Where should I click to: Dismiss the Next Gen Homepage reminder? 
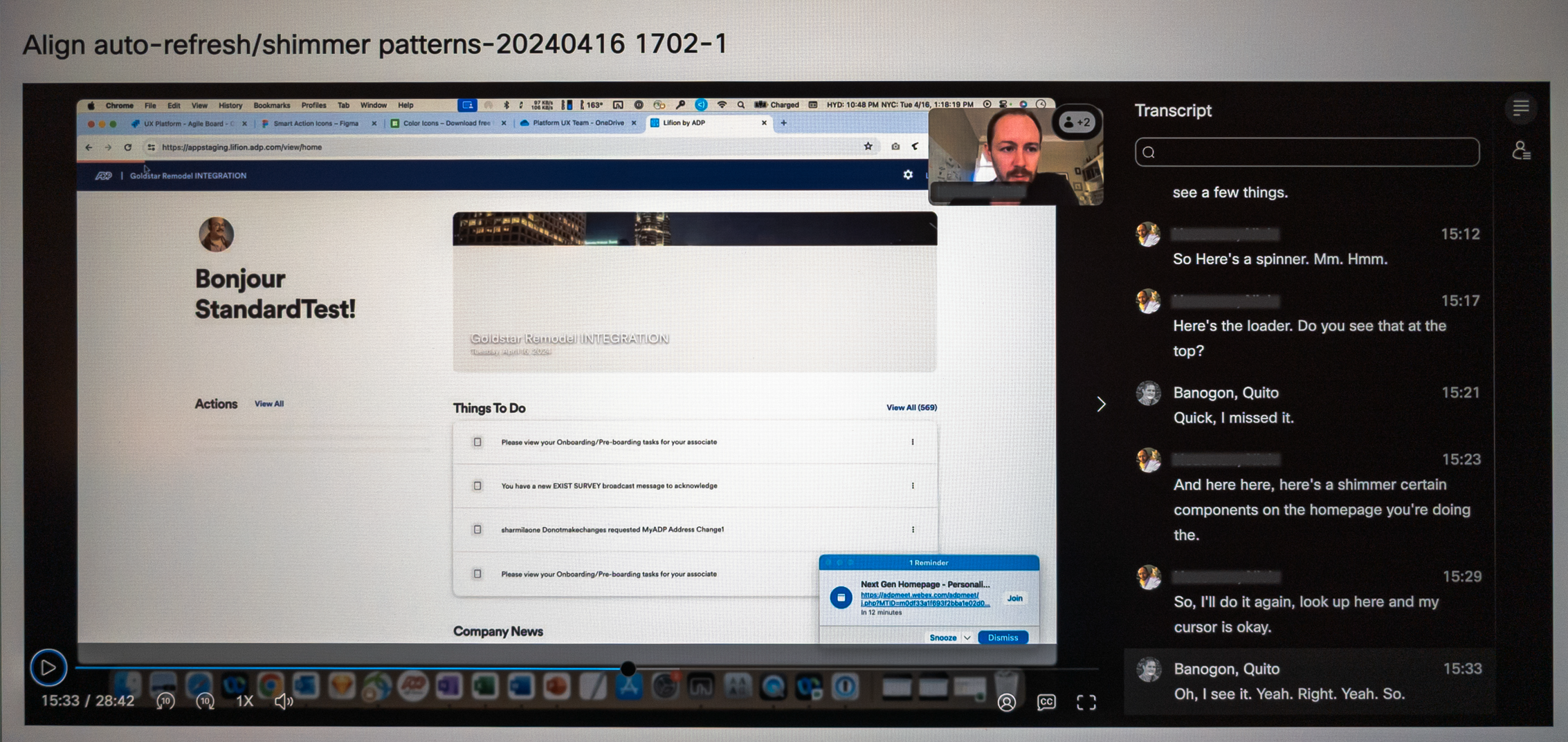coord(1003,638)
